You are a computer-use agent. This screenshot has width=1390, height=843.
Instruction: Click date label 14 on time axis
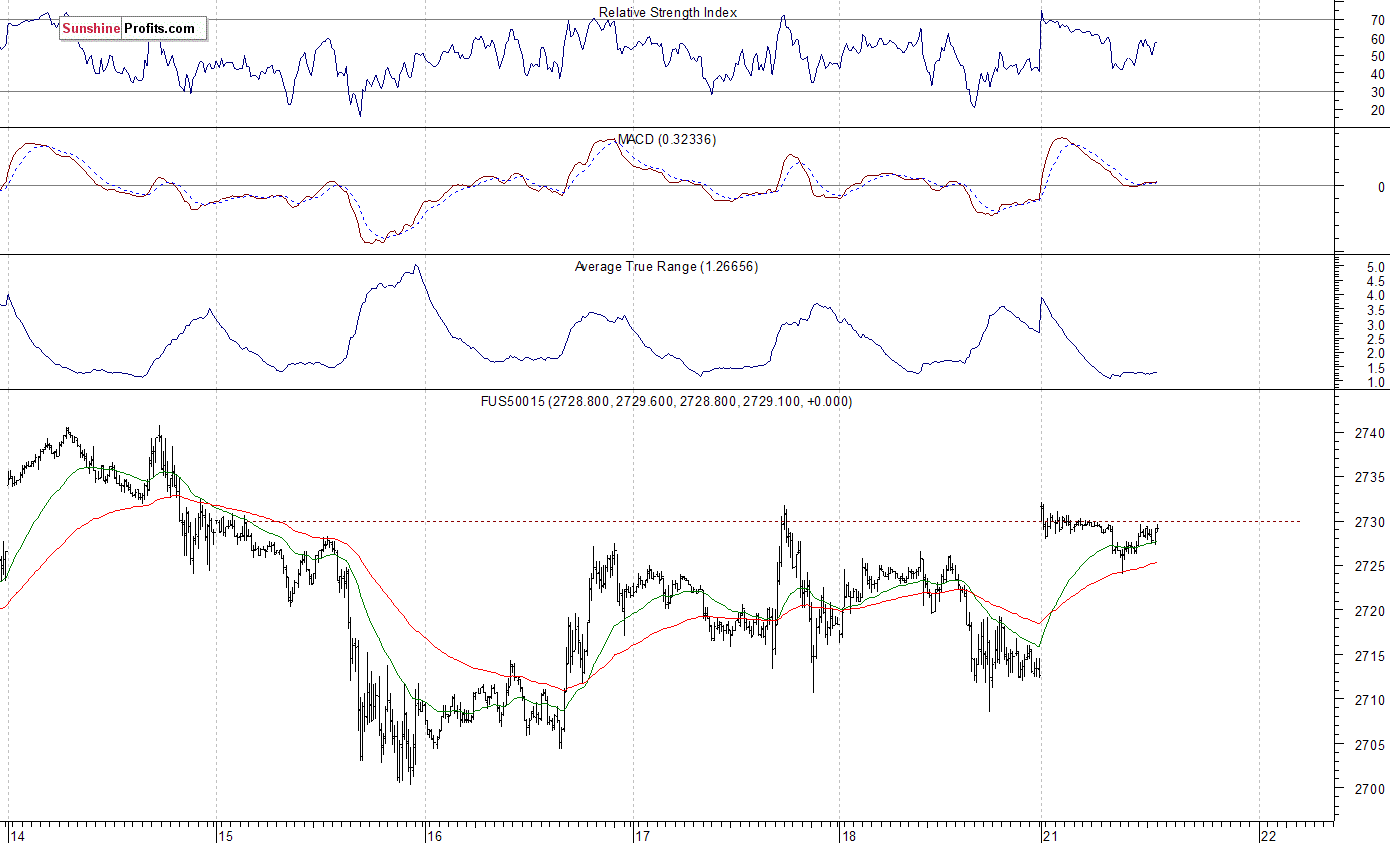pos(18,835)
